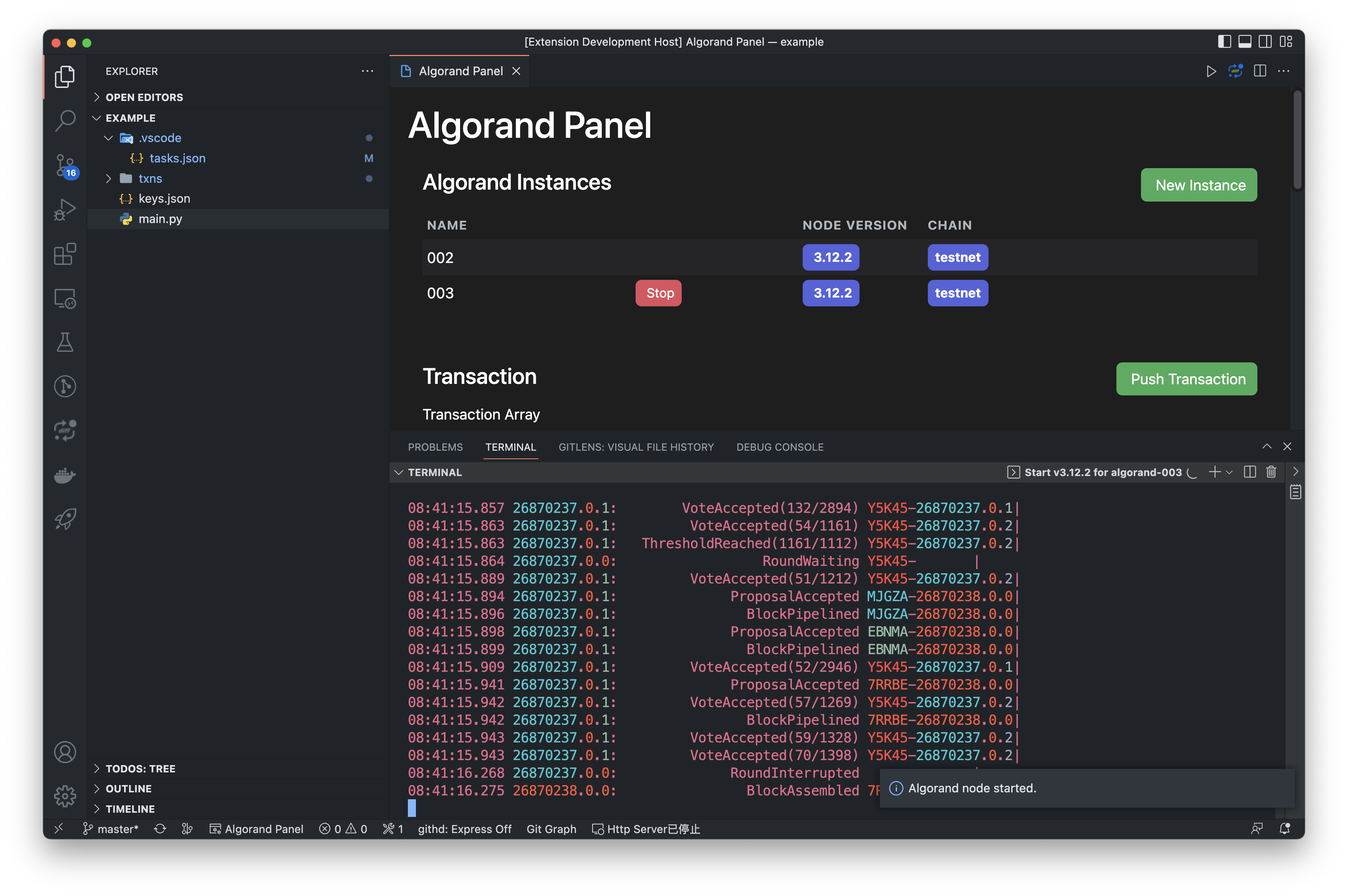Open Manage gear settings icon
This screenshot has width=1348, height=896.
(x=65, y=796)
